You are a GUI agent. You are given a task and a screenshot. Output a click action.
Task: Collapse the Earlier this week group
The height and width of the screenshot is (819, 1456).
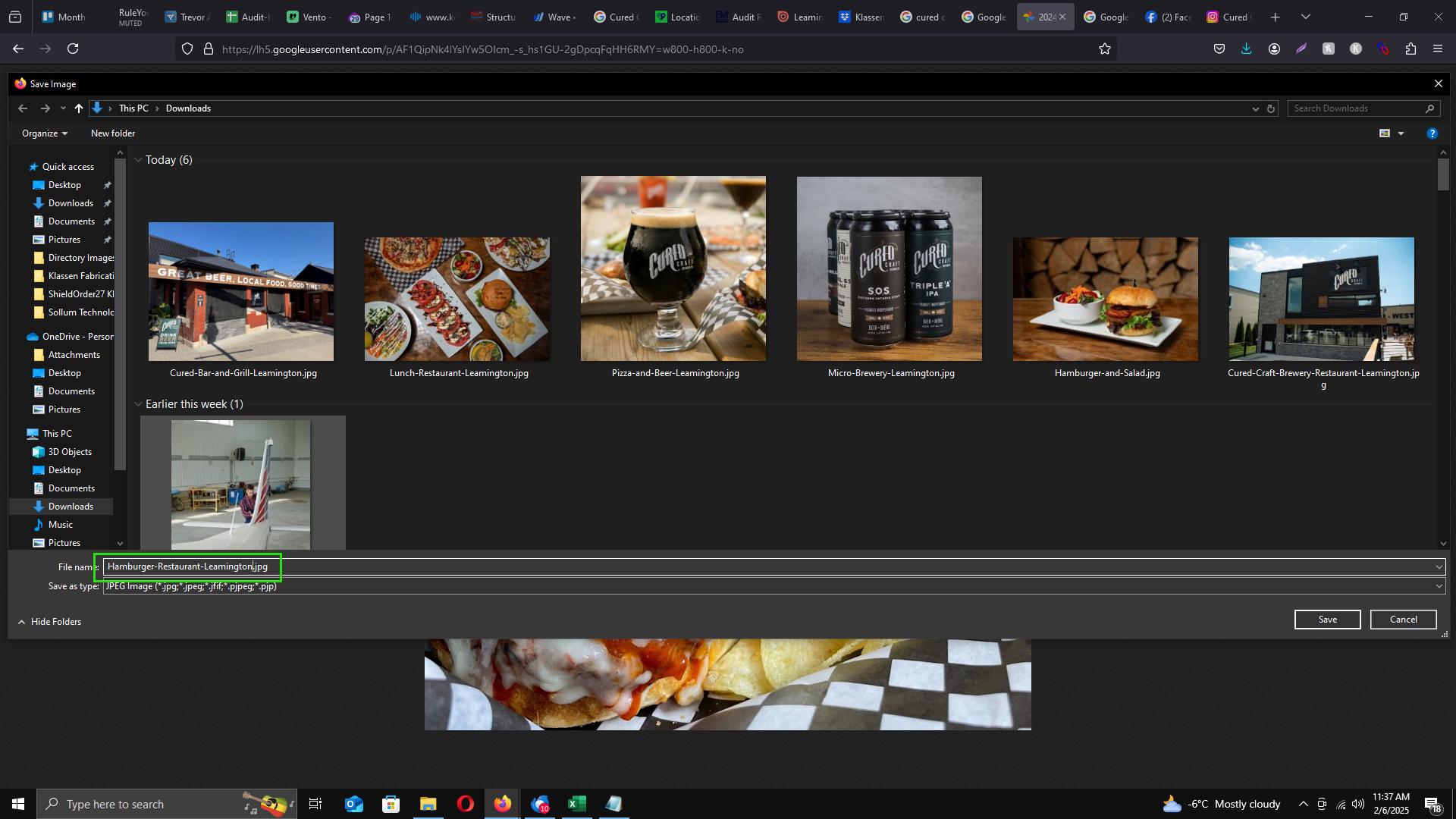[x=138, y=404]
